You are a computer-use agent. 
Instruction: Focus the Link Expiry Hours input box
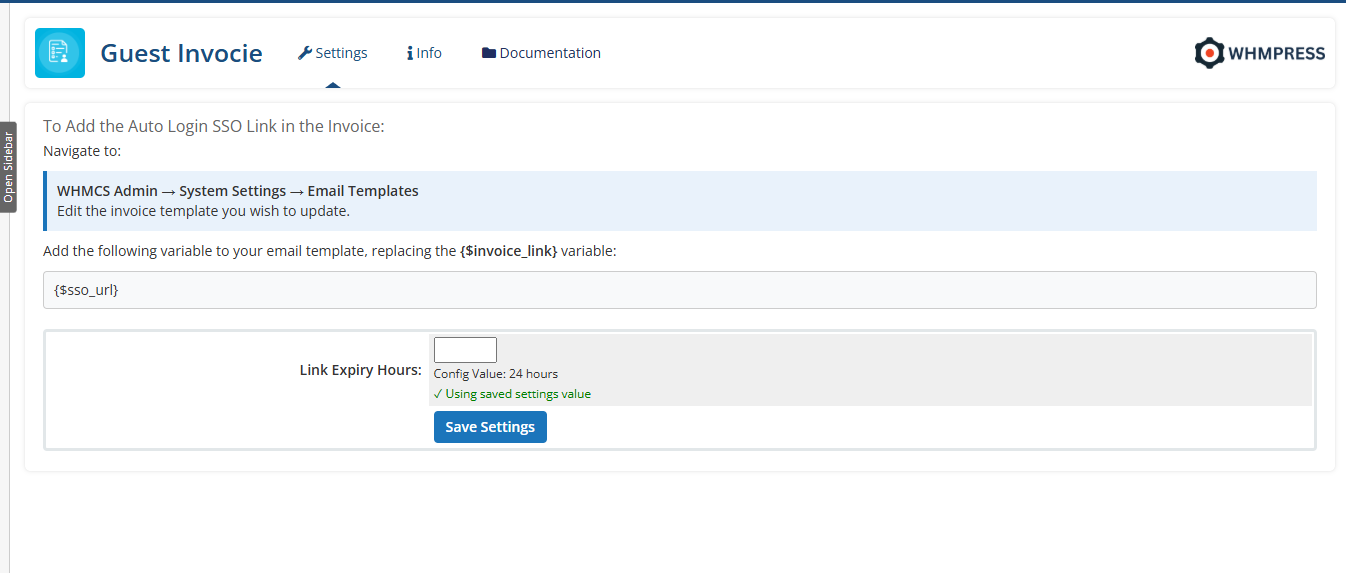click(465, 350)
